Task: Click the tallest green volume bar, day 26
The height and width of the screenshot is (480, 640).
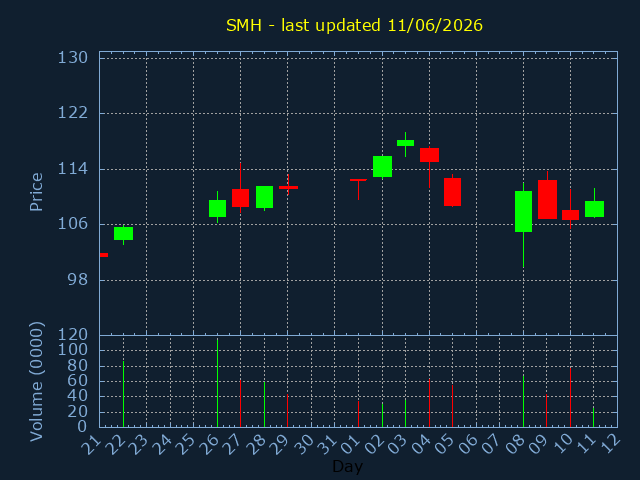Action: [218, 382]
